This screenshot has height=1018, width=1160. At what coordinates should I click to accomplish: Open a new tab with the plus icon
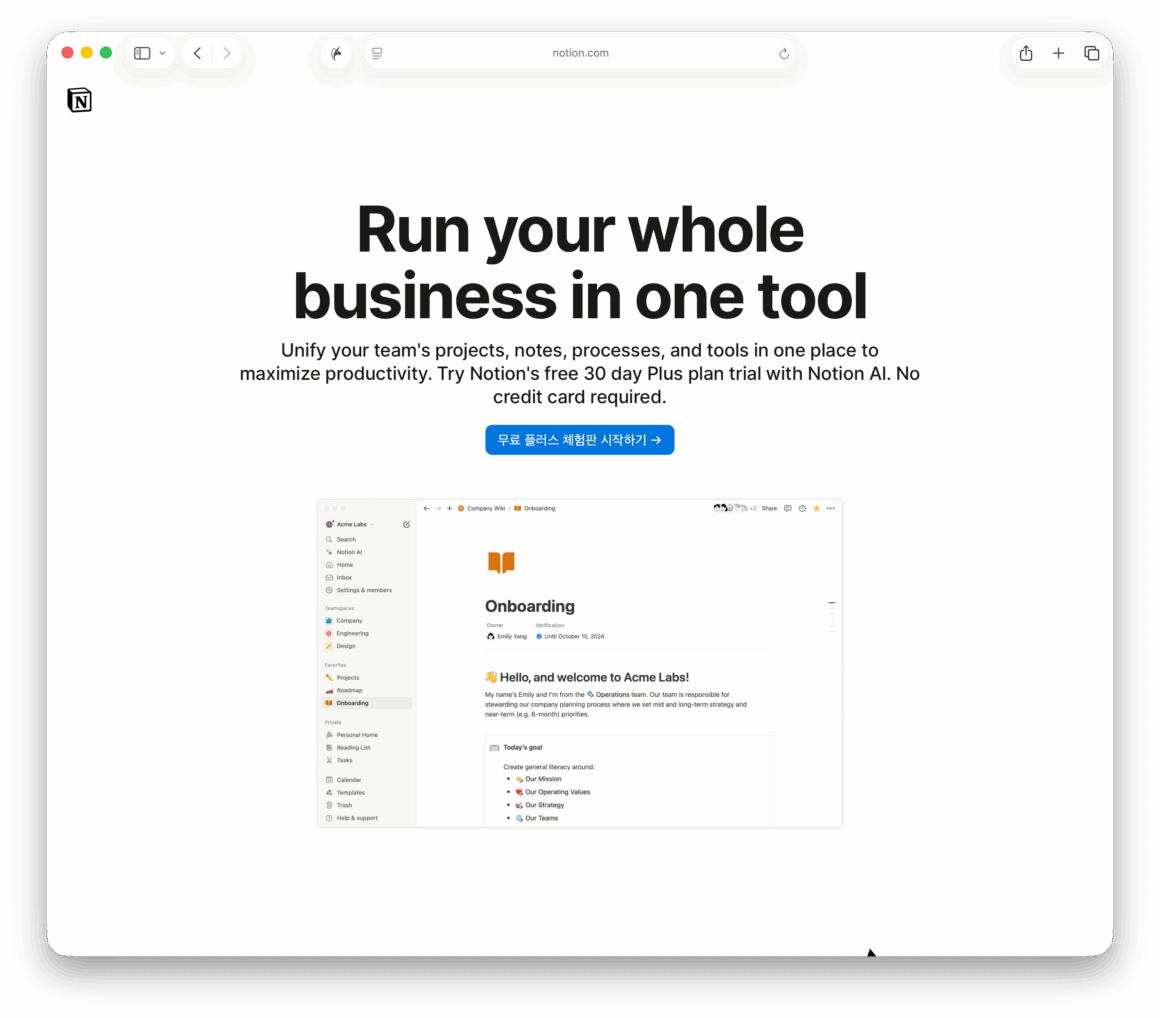(x=1059, y=53)
